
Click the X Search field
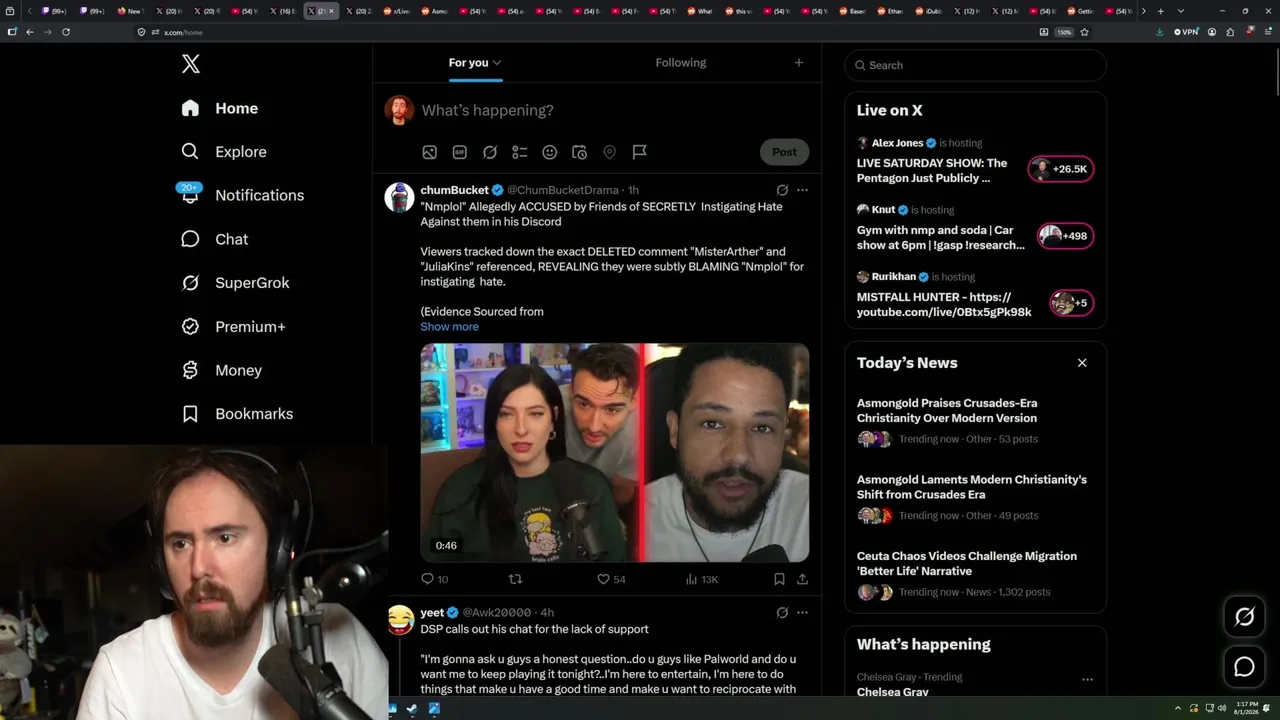[x=976, y=65]
